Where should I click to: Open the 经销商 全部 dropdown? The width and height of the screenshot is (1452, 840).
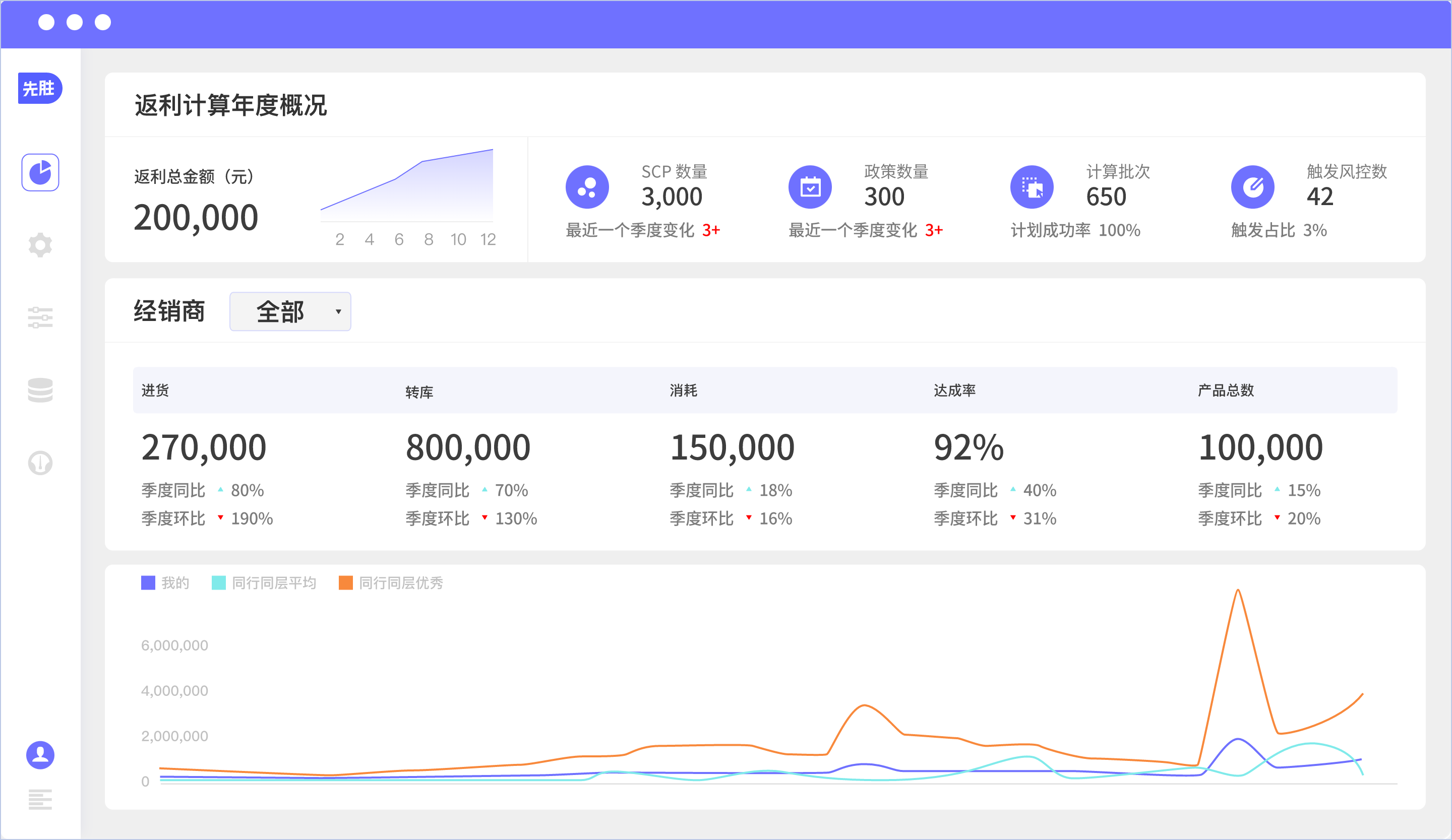(x=290, y=311)
